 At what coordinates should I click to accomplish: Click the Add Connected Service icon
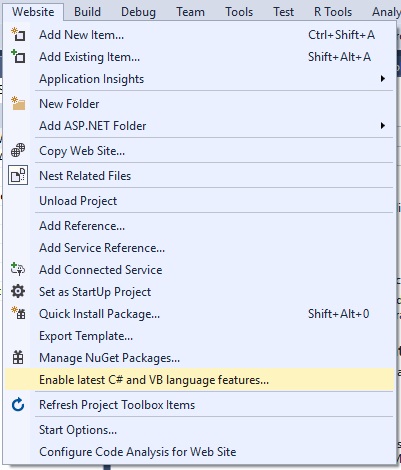point(18,269)
